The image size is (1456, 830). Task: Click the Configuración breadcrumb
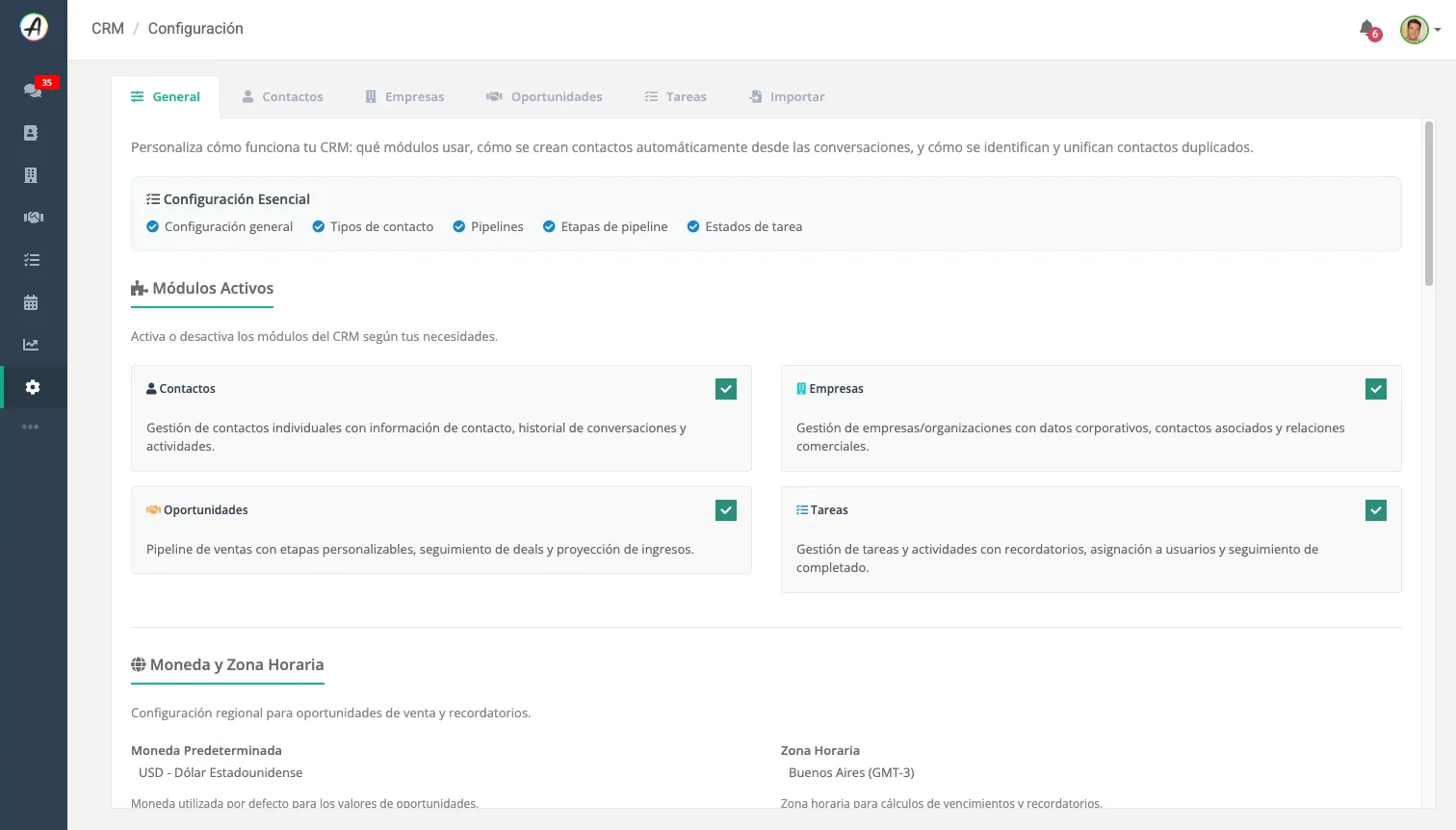195,29
